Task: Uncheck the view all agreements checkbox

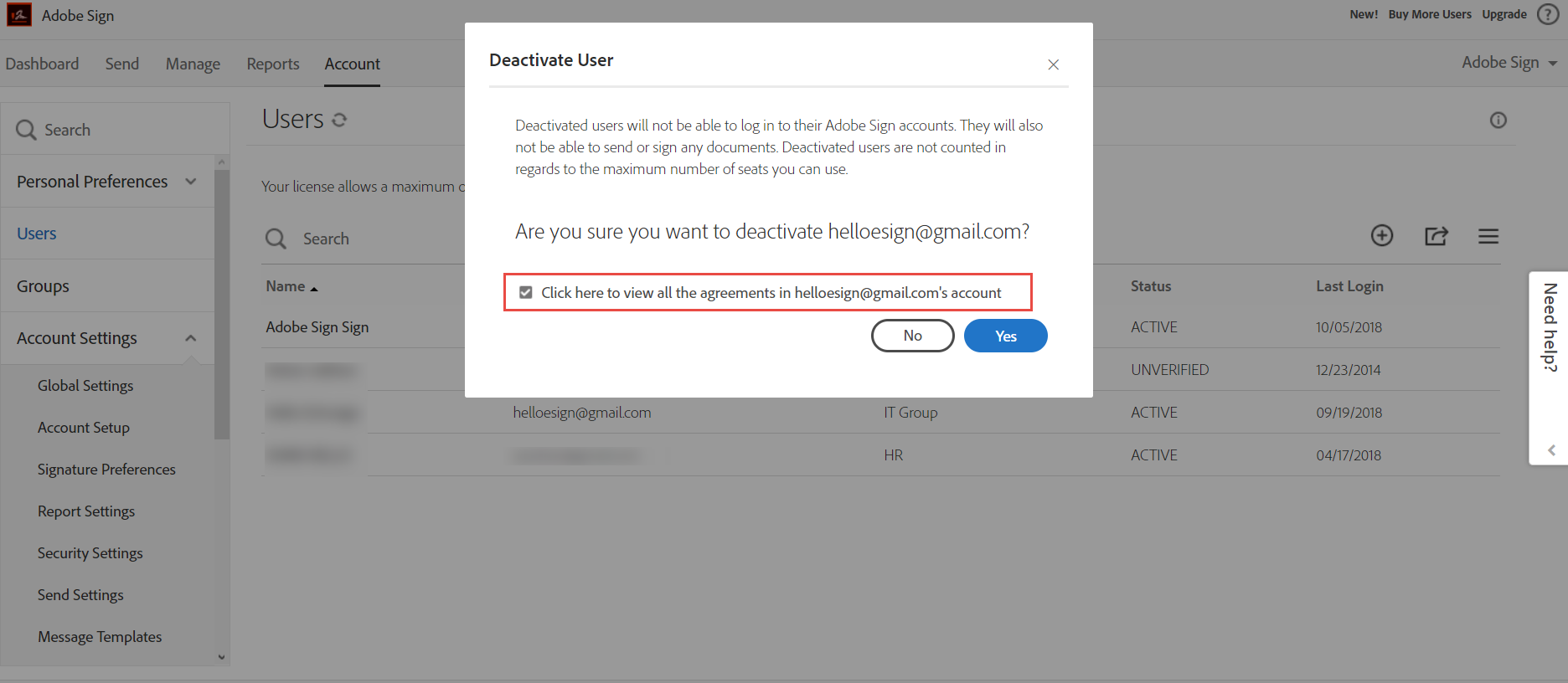Action: tap(526, 292)
